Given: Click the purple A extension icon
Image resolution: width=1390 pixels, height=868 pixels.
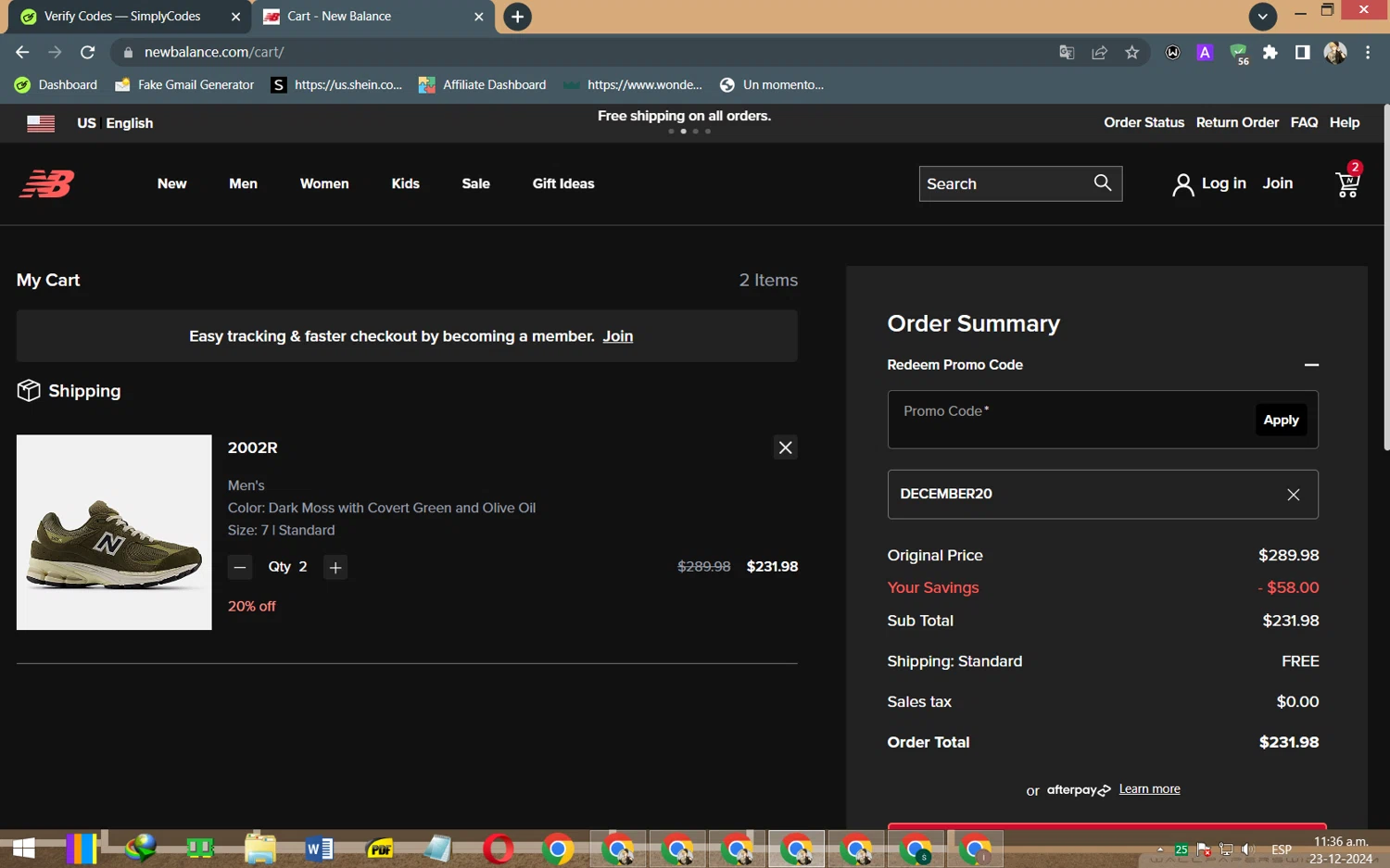Looking at the screenshot, I should coord(1205,53).
